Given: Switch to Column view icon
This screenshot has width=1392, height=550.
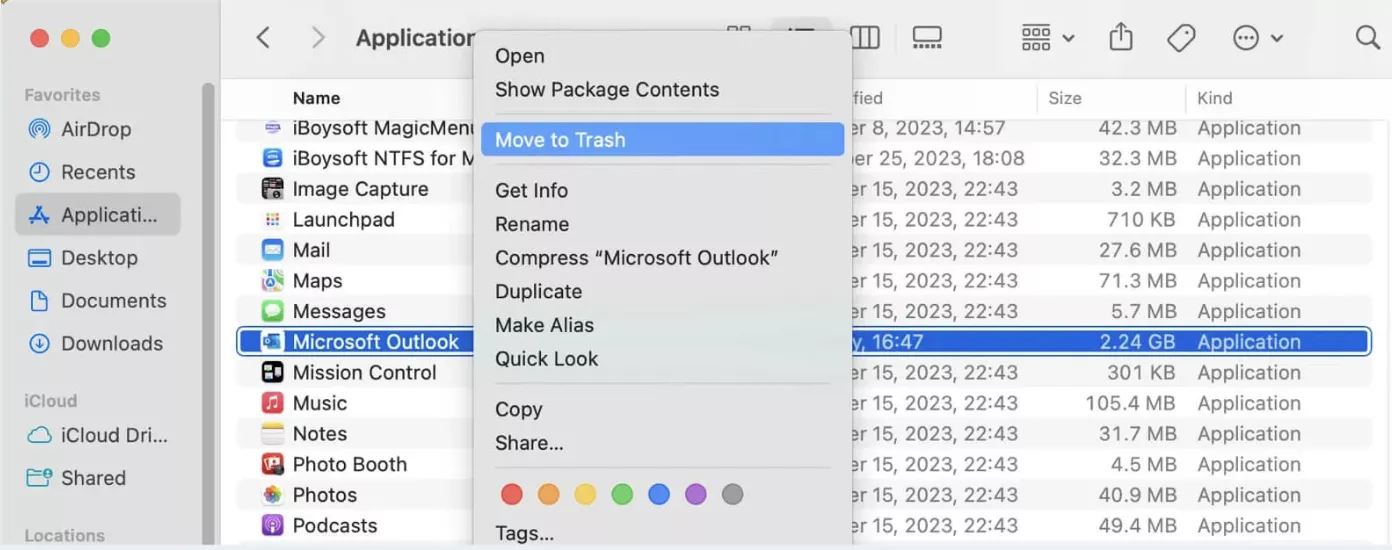Looking at the screenshot, I should point(865,38).
